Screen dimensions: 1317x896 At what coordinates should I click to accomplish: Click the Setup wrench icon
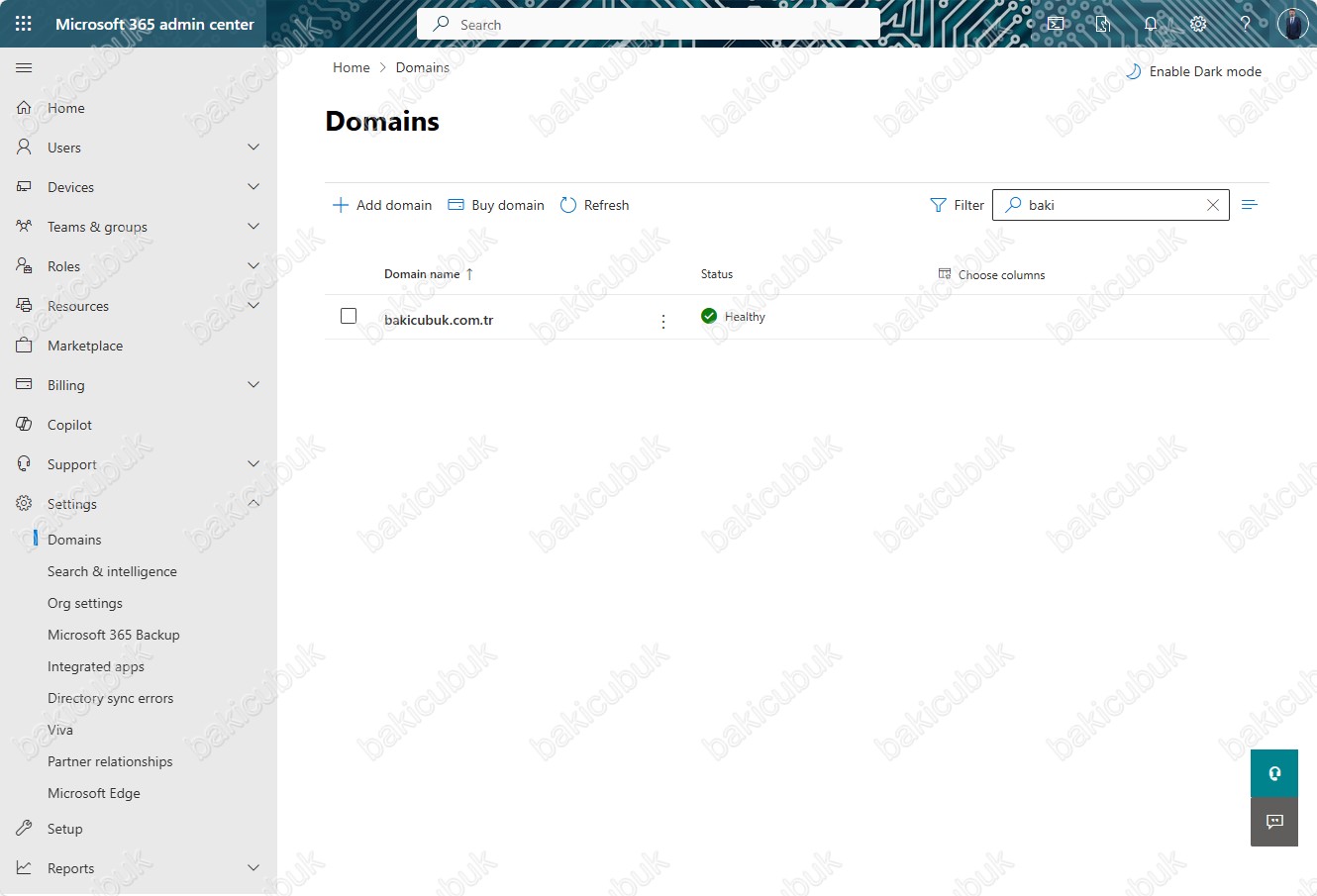[x=24, y=828]
